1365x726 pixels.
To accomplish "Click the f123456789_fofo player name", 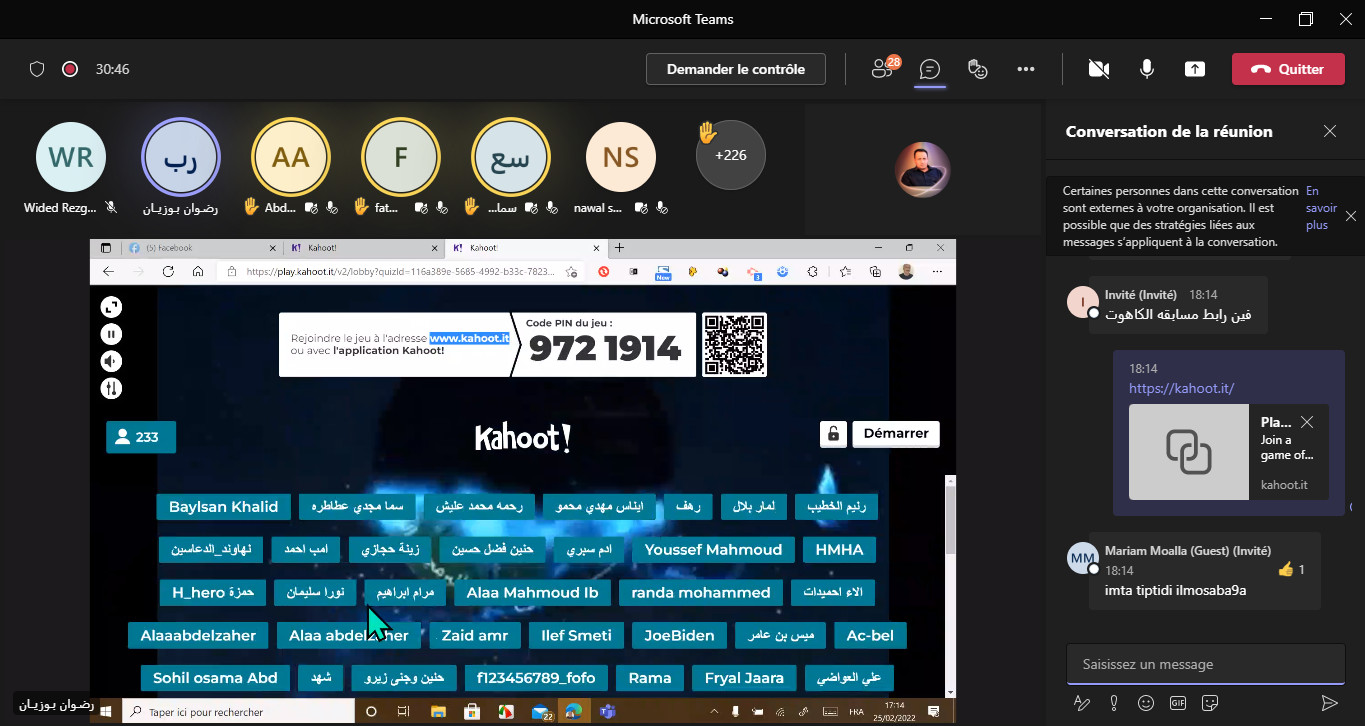I will tap(536, 678).
